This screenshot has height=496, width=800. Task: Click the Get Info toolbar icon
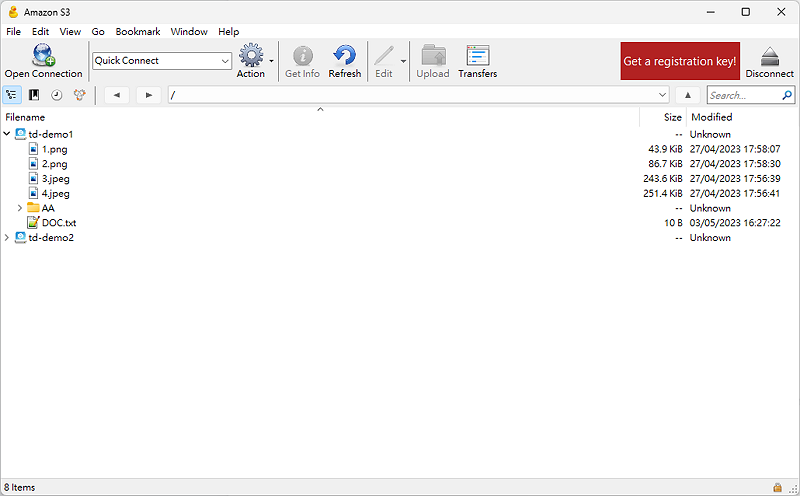click(303, 56)
